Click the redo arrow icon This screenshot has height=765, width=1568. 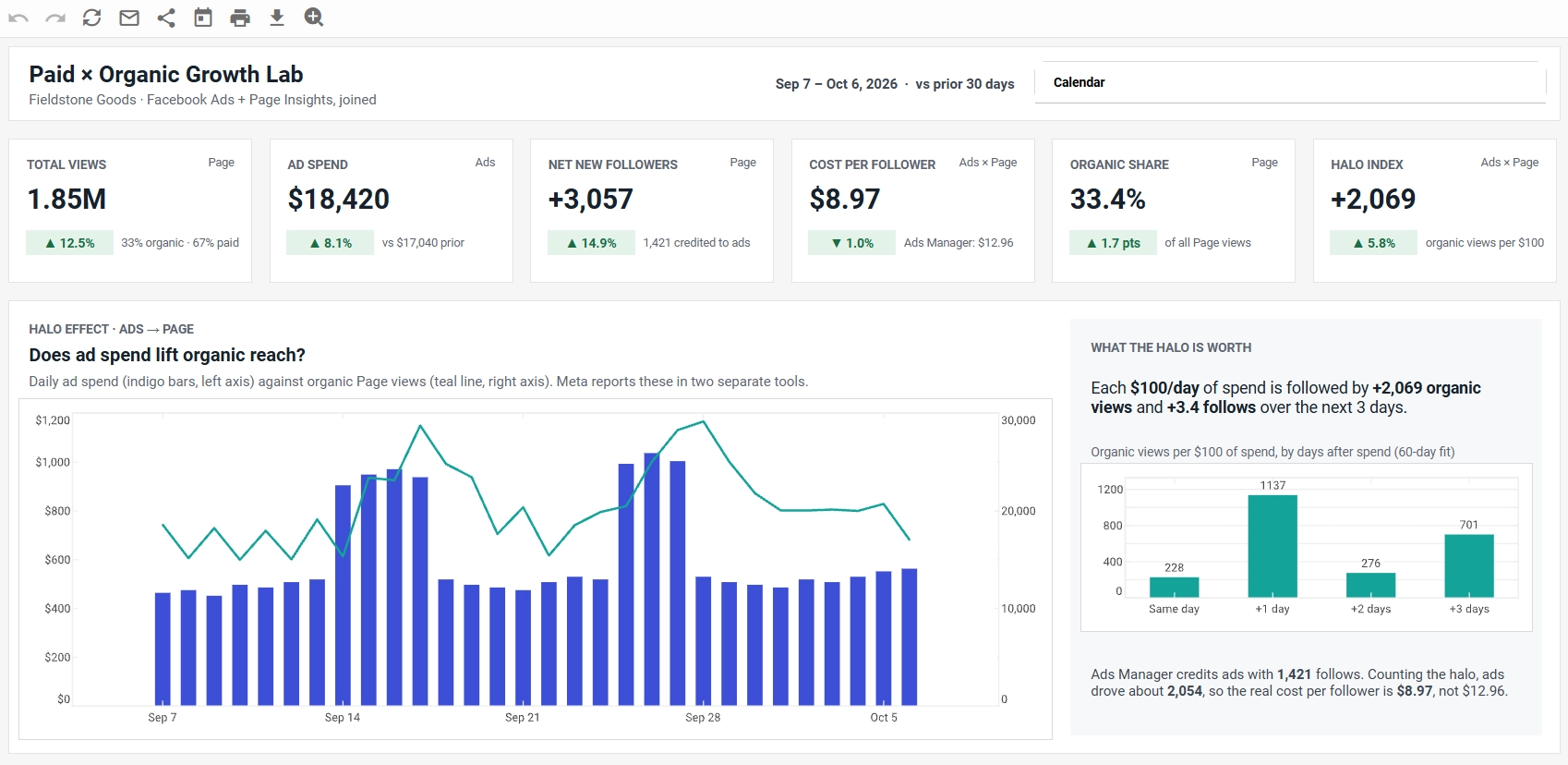coord(55,18)
